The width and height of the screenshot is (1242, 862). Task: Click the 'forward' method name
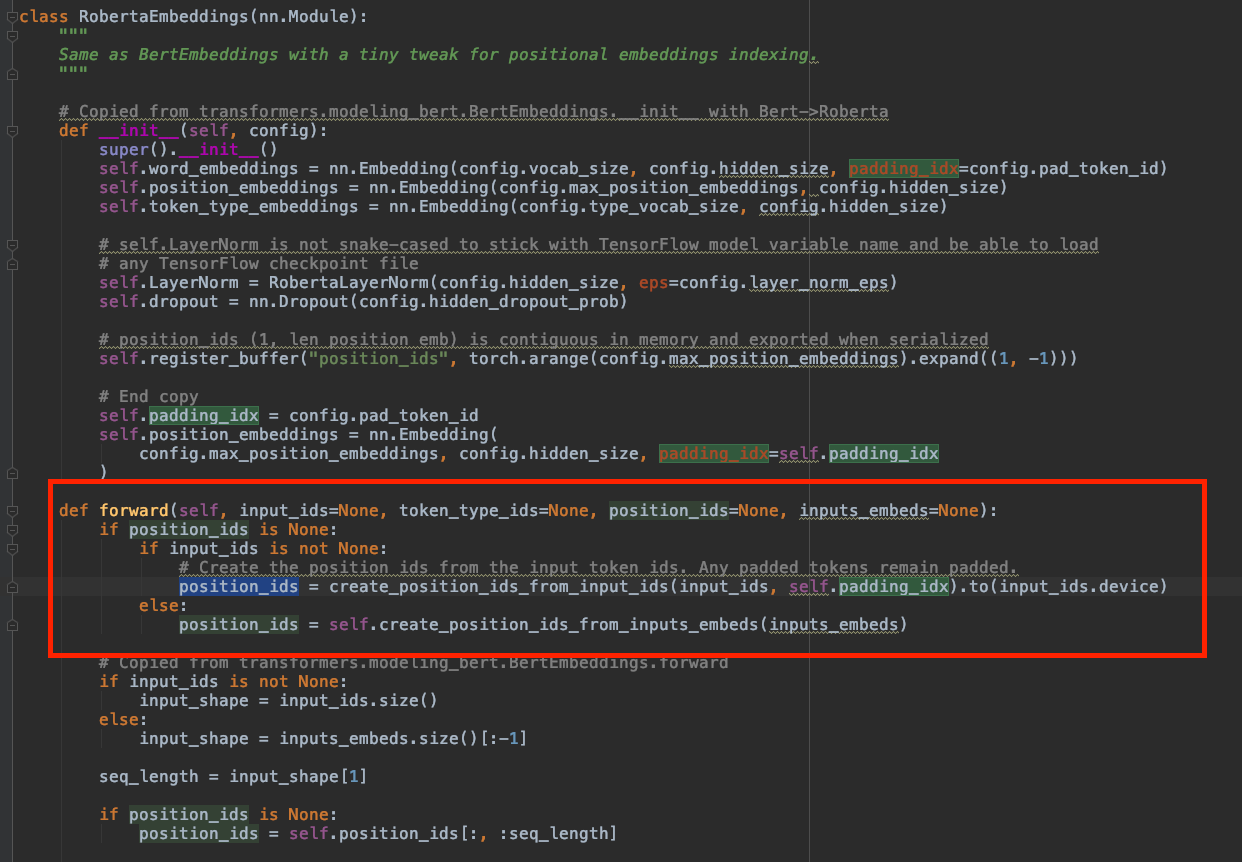[134, 511]
